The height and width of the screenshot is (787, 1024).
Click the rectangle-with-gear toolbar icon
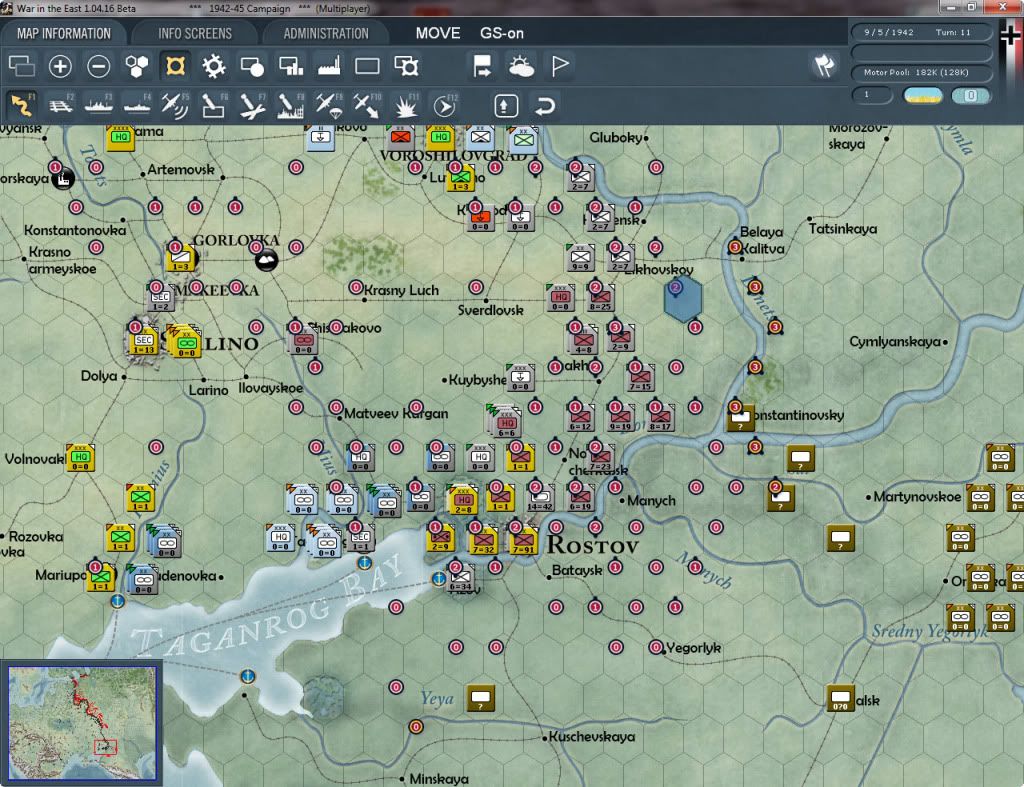tap(406, 66)
